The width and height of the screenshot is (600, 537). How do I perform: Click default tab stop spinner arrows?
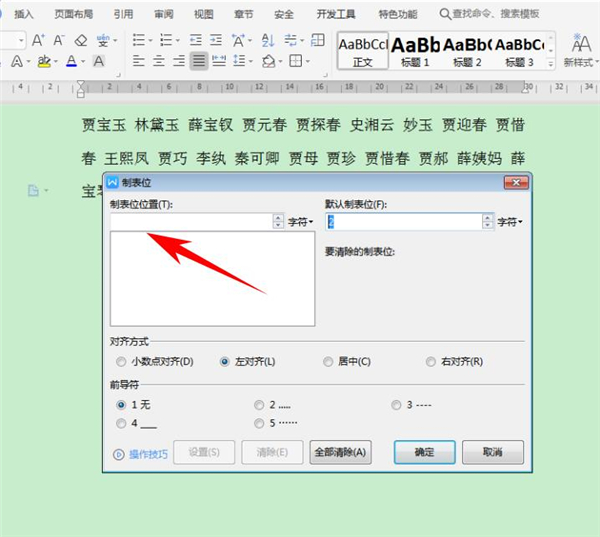coord(487,222)
